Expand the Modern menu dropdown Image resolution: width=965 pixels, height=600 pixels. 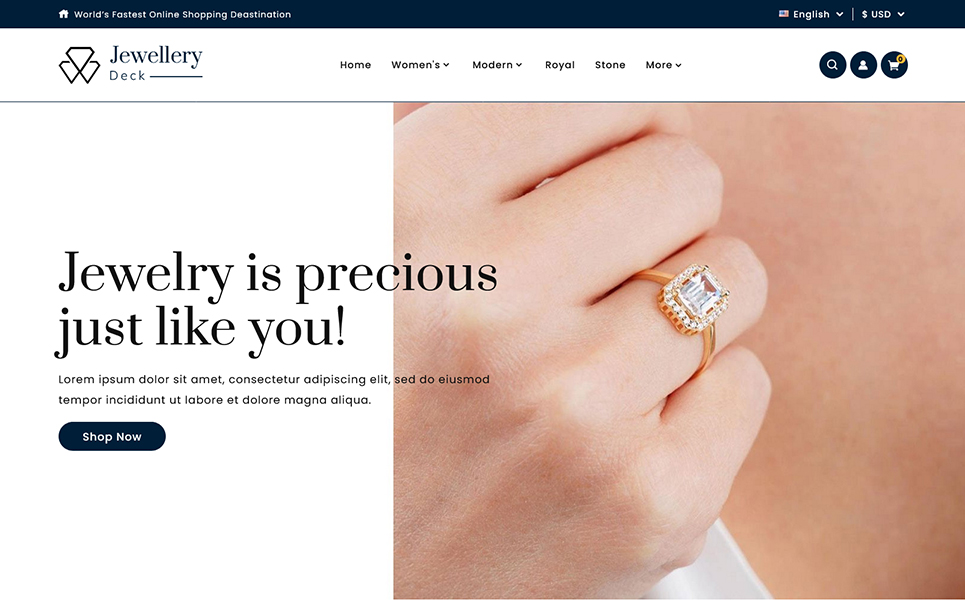497,65
